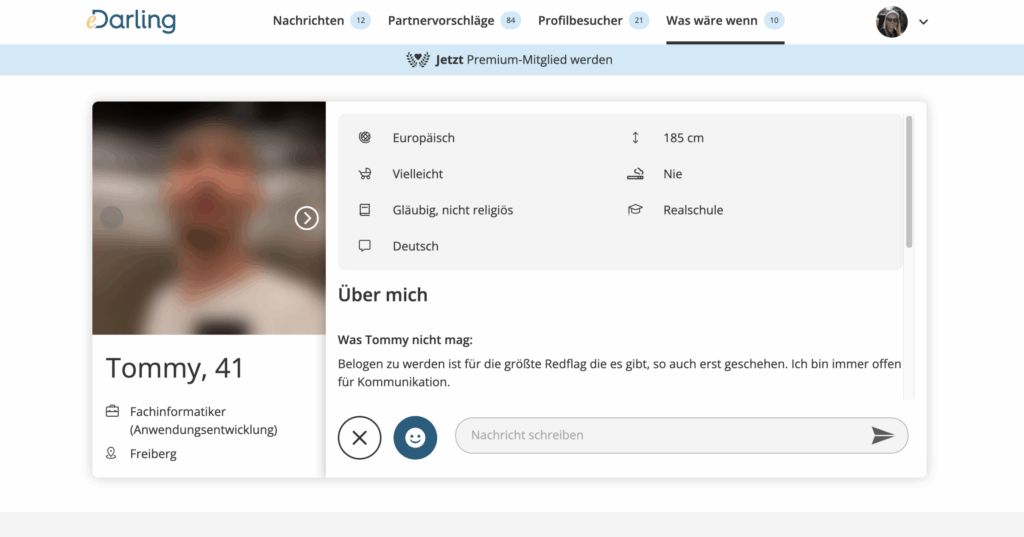Click the name text "Tommy, 41"

pos(174,368)
